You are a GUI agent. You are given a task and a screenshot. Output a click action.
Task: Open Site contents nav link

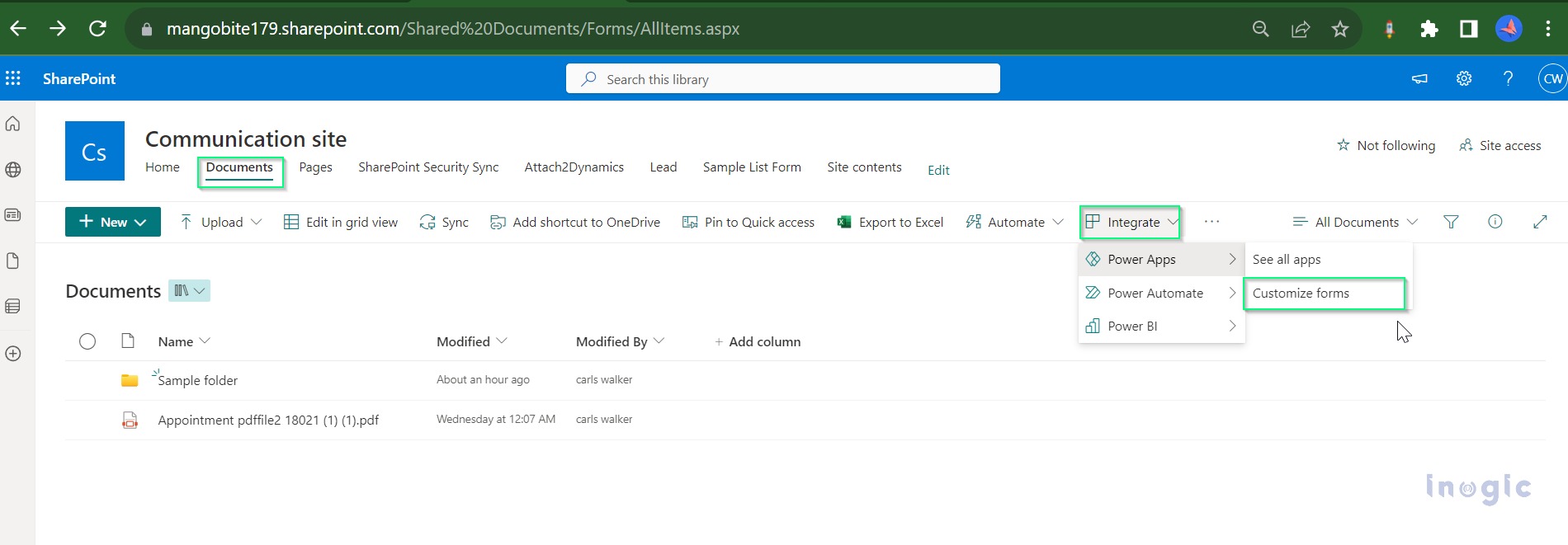pos(864,167)
